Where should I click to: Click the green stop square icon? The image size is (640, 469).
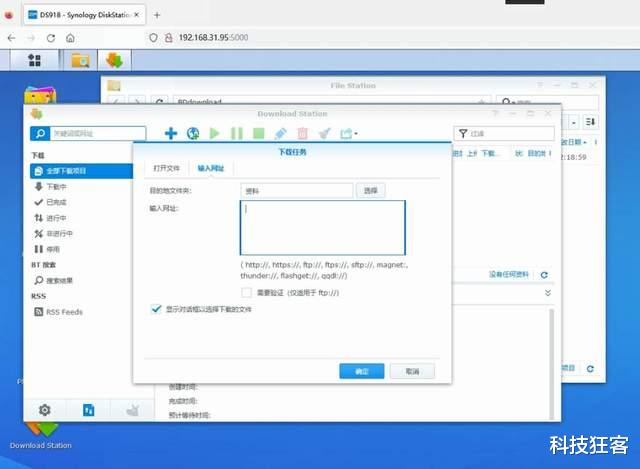(259, 133)
